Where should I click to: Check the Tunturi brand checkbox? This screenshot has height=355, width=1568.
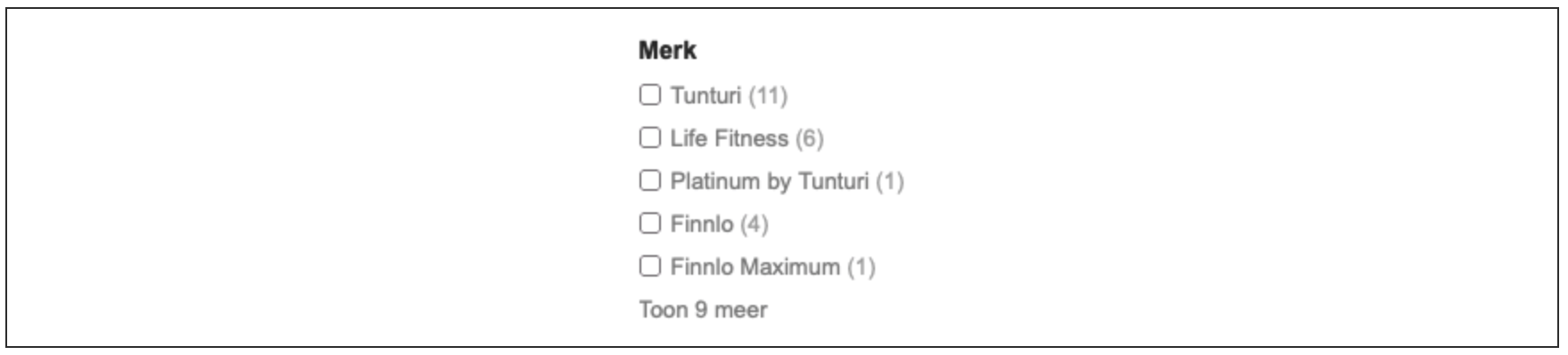point(650,95)
